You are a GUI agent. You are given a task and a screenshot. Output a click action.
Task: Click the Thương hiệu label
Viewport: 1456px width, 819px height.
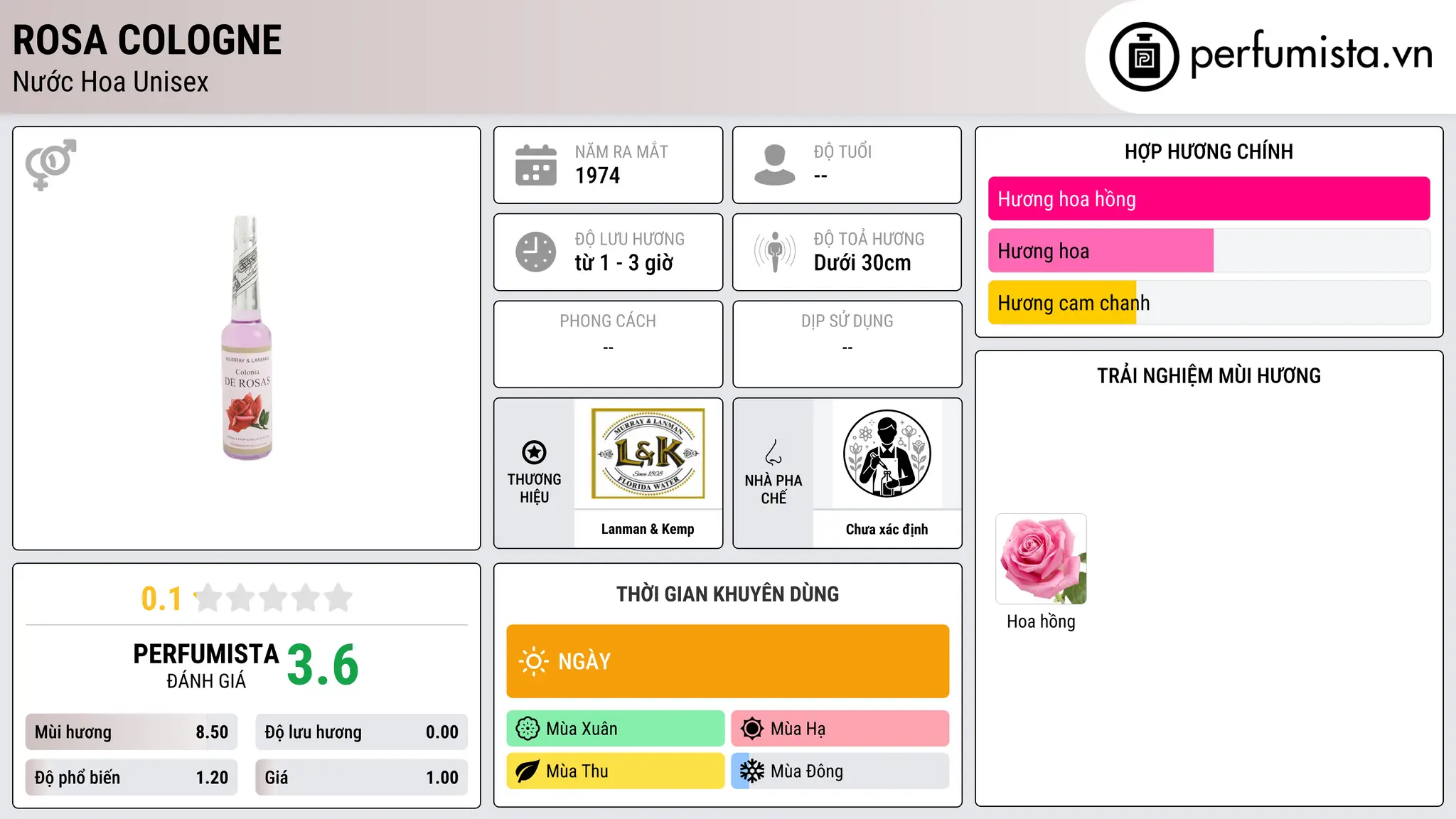coord(534,488)
